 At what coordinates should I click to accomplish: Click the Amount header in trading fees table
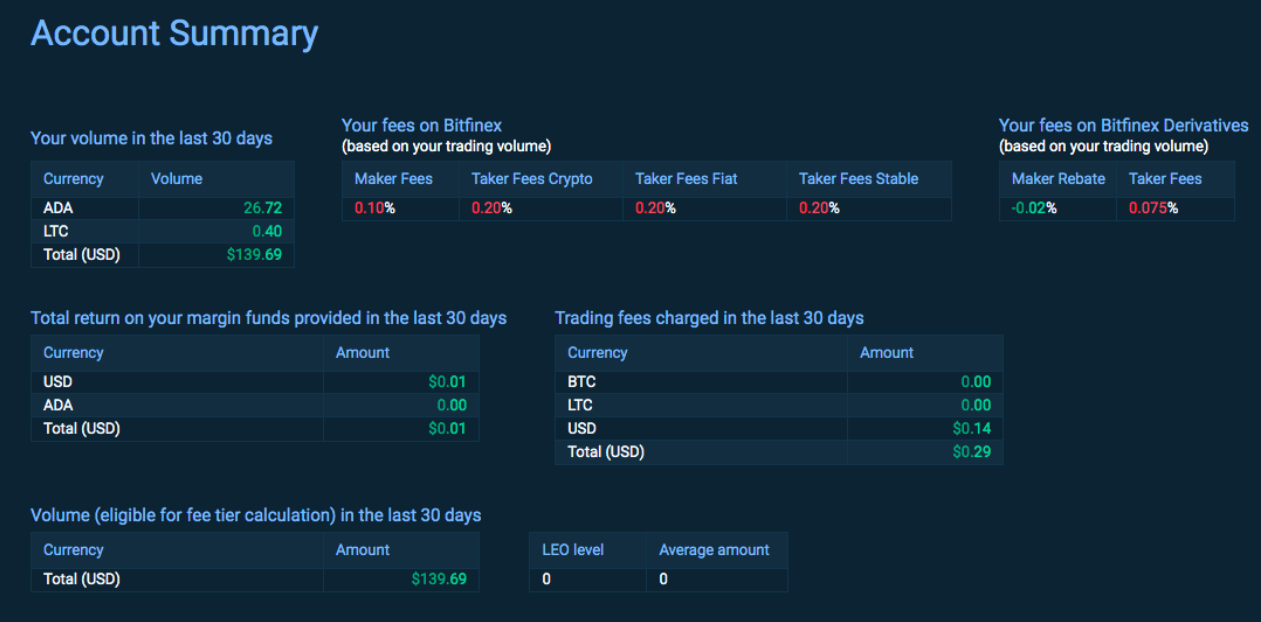pyautogui.click(x=886, y=353)
